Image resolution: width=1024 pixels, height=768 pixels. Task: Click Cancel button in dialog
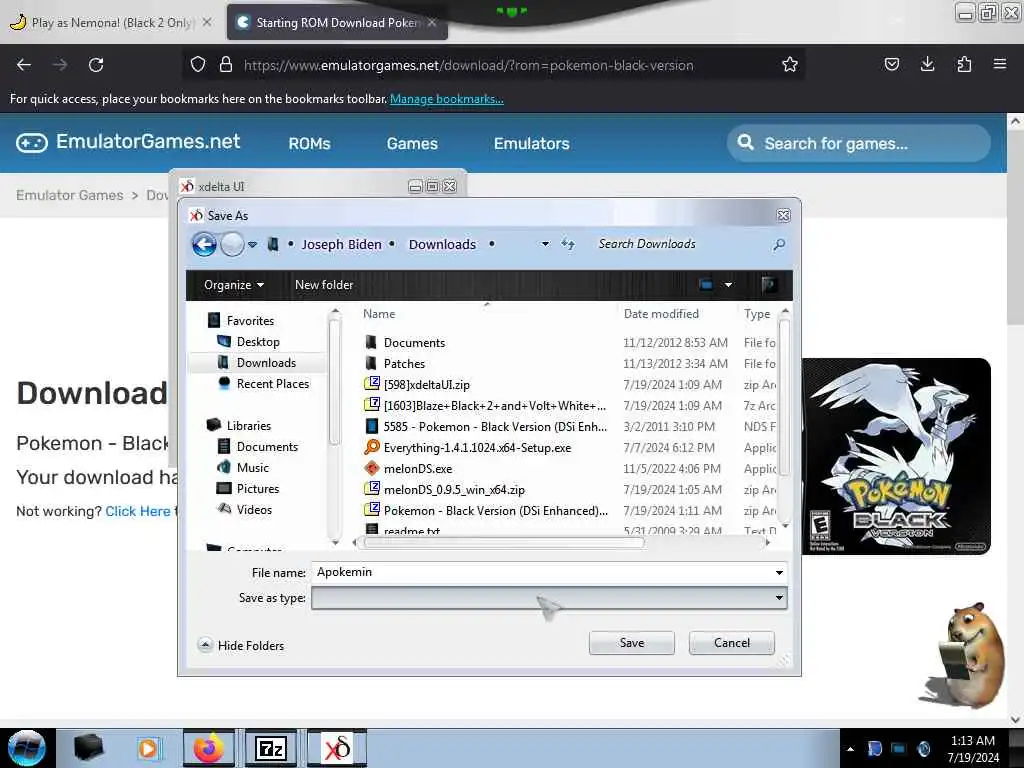tap(731, 643)
